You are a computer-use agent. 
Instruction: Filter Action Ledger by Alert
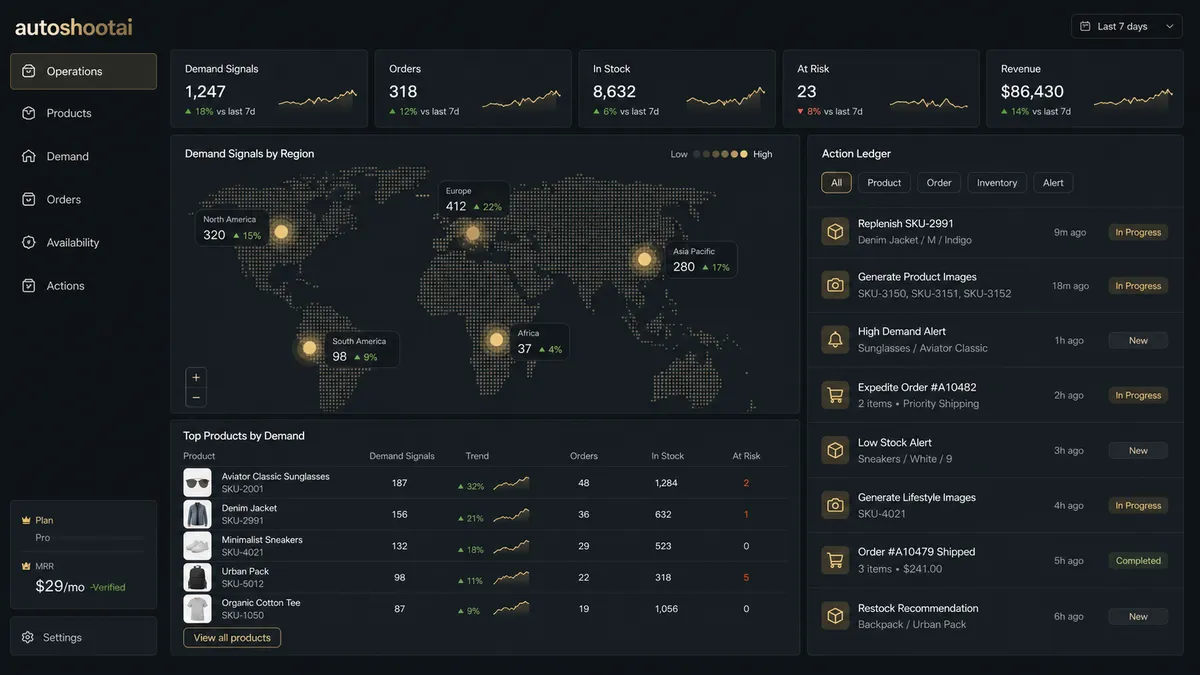[1053, 183]
